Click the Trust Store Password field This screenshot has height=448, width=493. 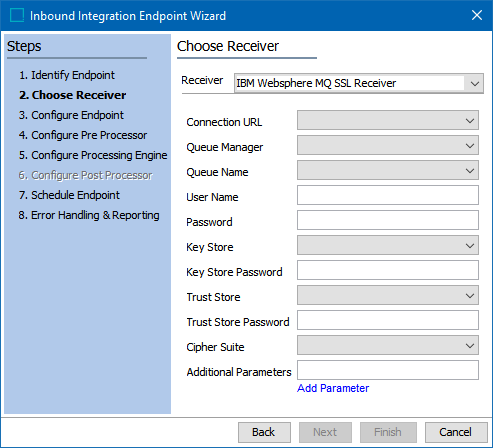pos(388,320)
